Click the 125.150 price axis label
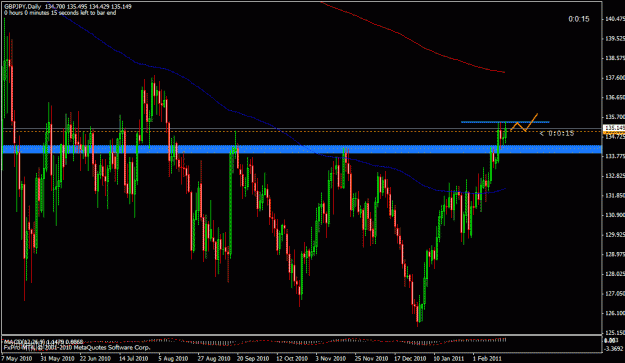 [x=615, y=333]
